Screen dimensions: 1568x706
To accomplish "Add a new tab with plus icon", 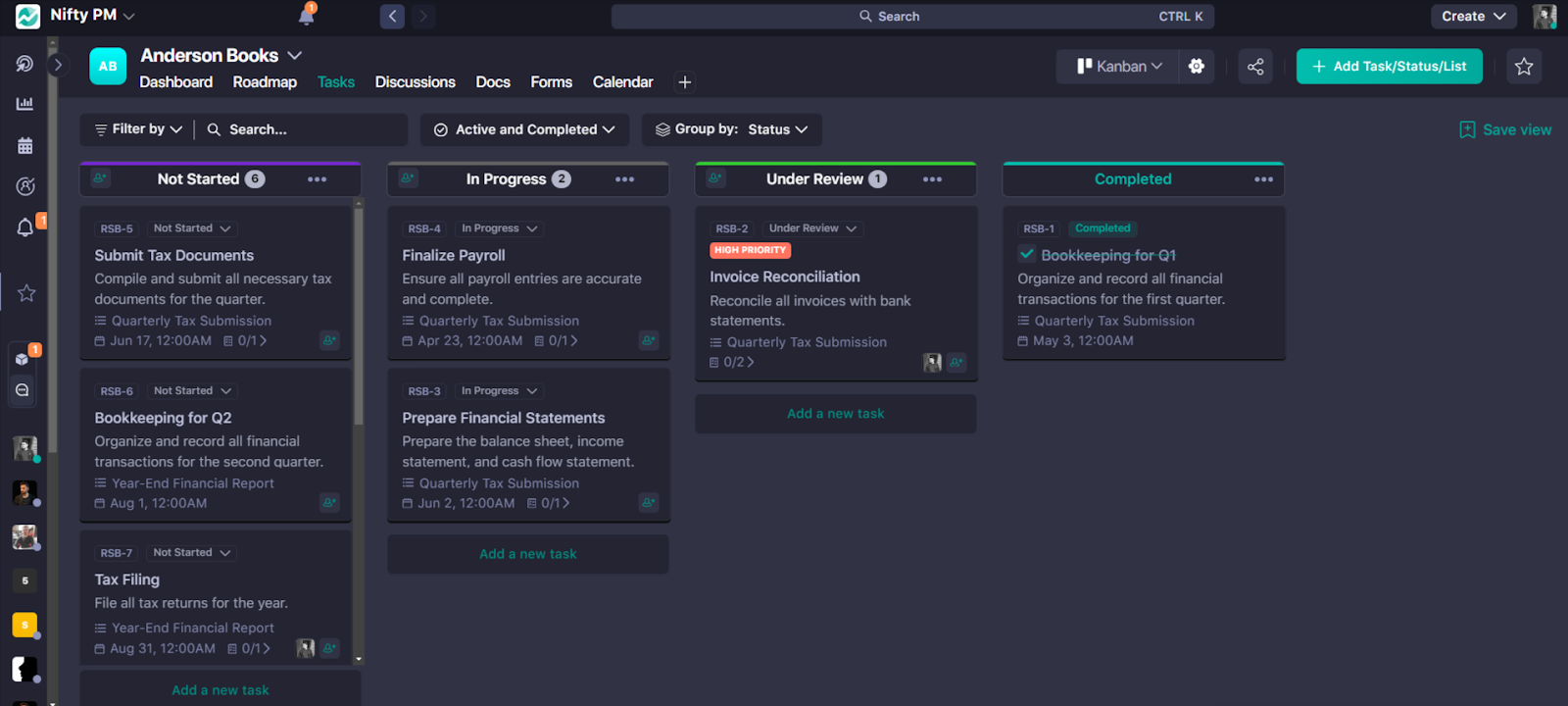I will [x=685, y=82].
